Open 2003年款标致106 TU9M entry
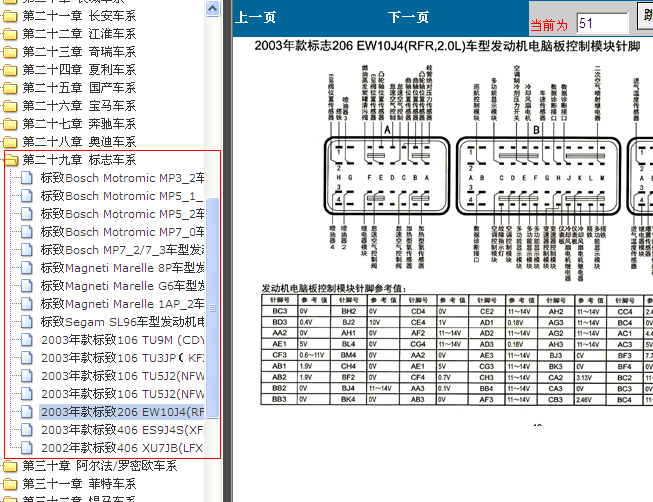This screenshot has width=653, height=502. [x=122, y=340]
